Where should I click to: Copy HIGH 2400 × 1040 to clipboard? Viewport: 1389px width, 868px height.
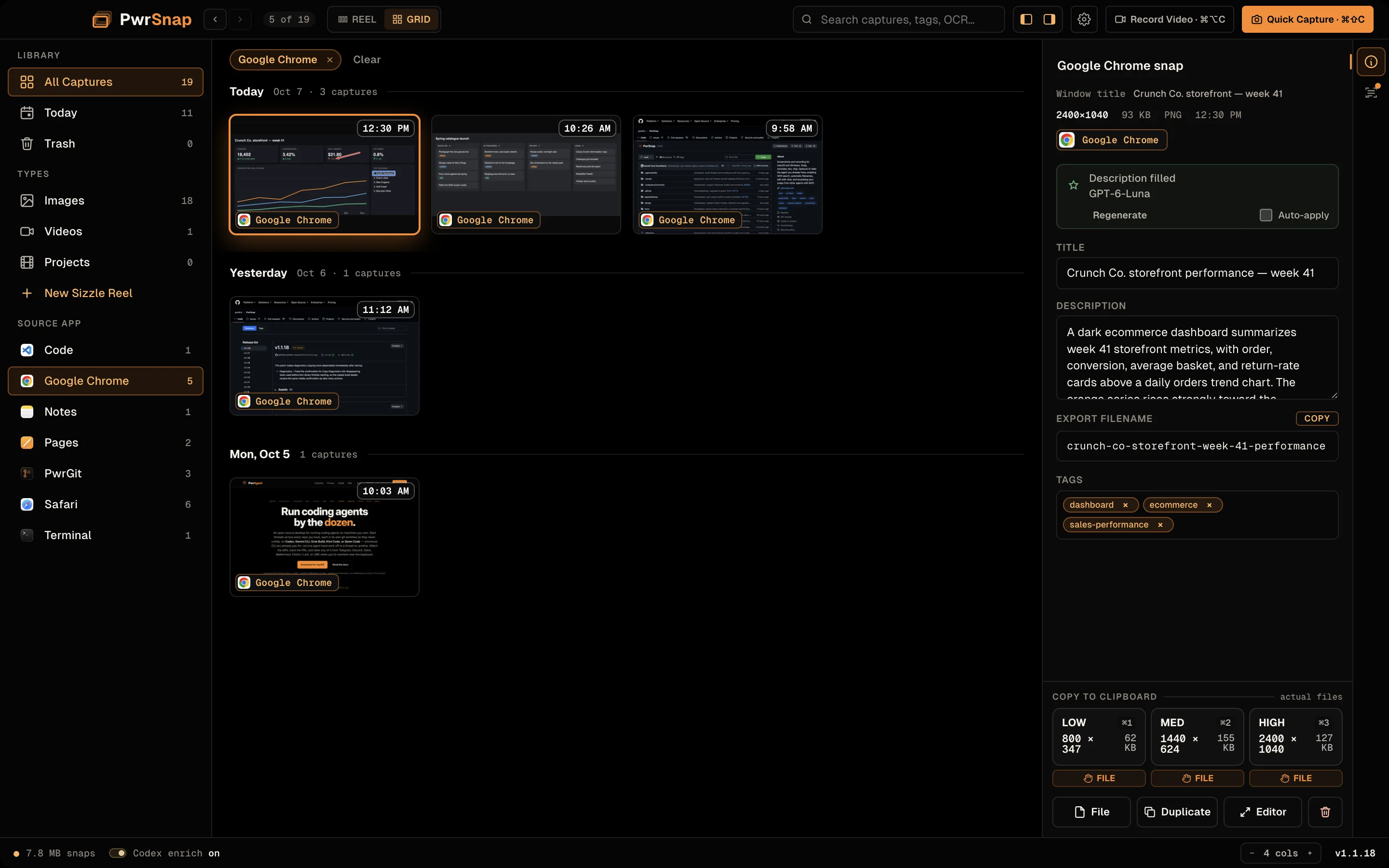point(1295,736)
